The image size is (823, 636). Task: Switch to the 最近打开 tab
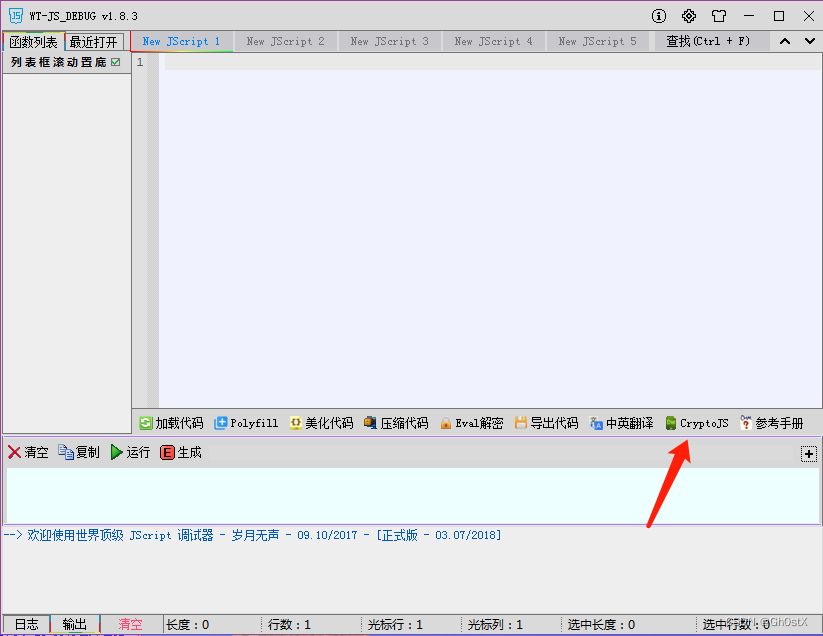click(94, 42)
